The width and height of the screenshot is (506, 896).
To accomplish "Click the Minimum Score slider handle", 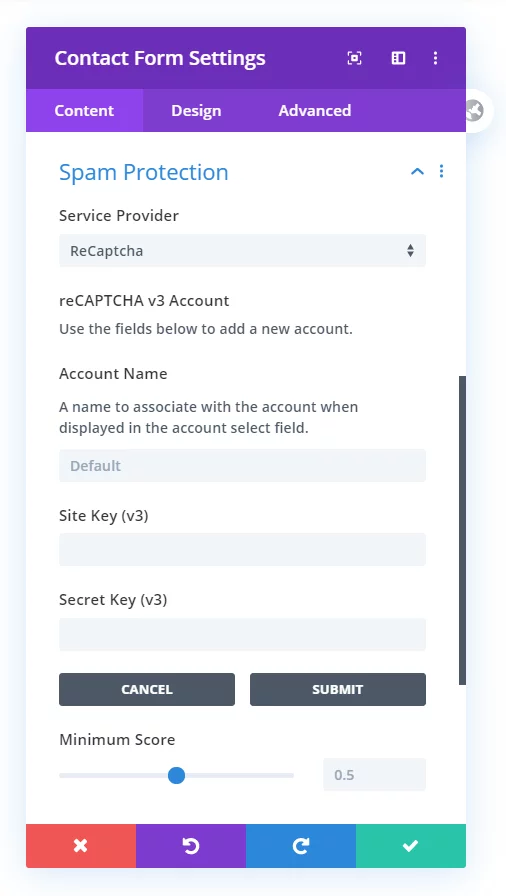I will click(176, 775).
